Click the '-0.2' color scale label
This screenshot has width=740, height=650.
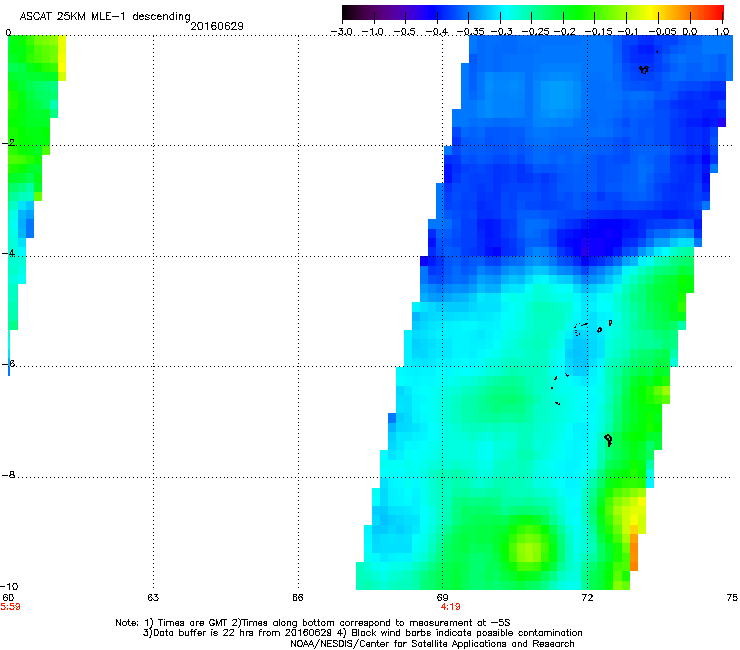[564, 32]
